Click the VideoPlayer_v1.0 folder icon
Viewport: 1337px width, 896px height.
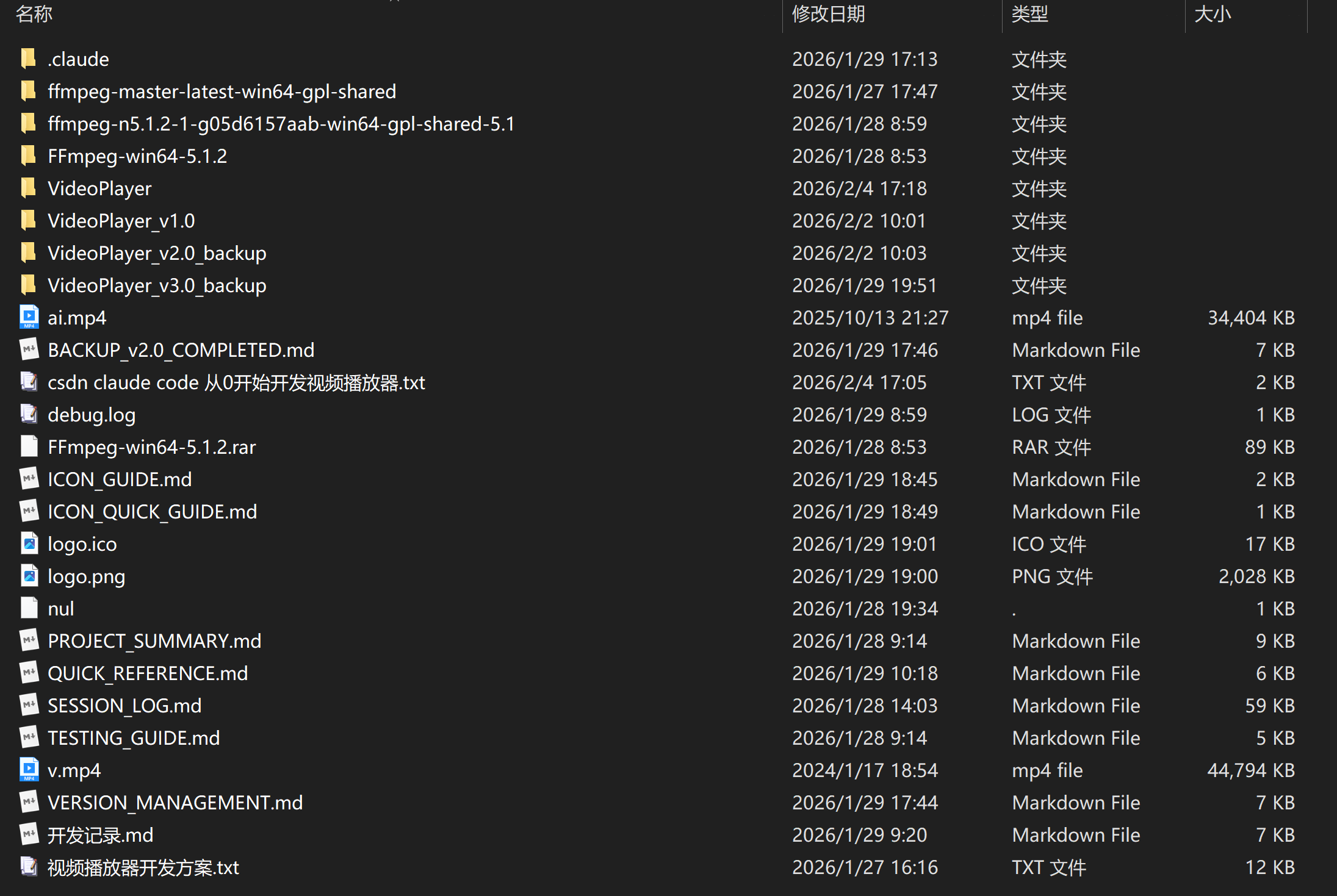tap(28, 220)
